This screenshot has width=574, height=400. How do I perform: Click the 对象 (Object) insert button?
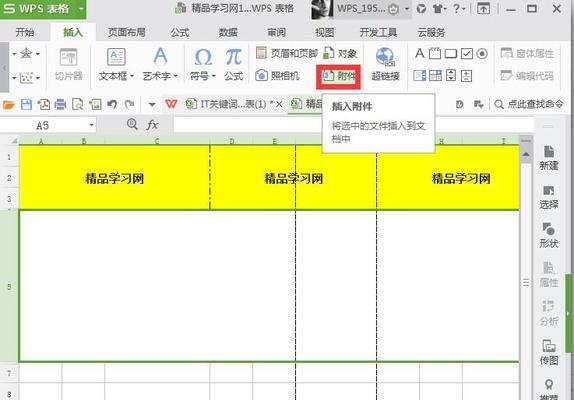[x=340, y=53]
